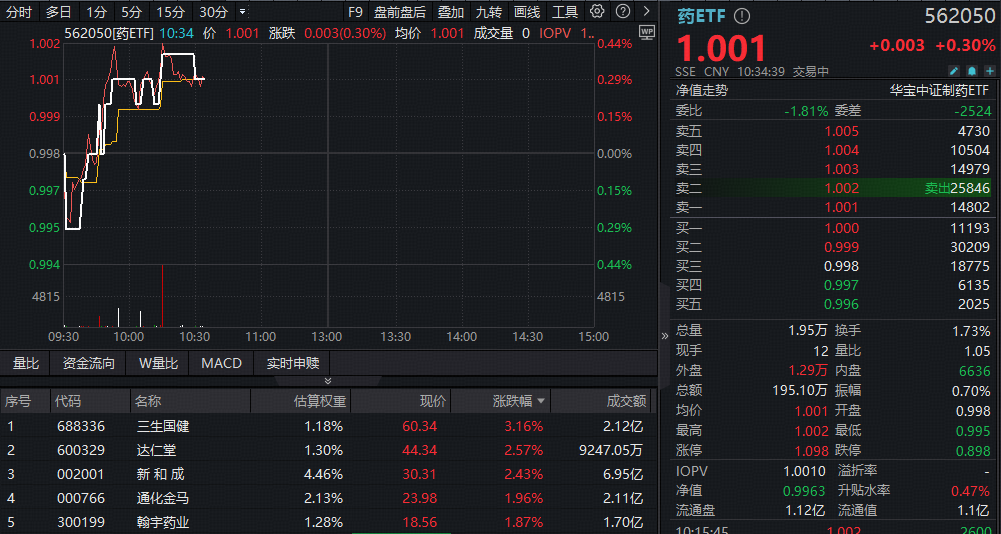
Task: Expand more time periods dropdown after 30分
Action: tap(242, 11)
